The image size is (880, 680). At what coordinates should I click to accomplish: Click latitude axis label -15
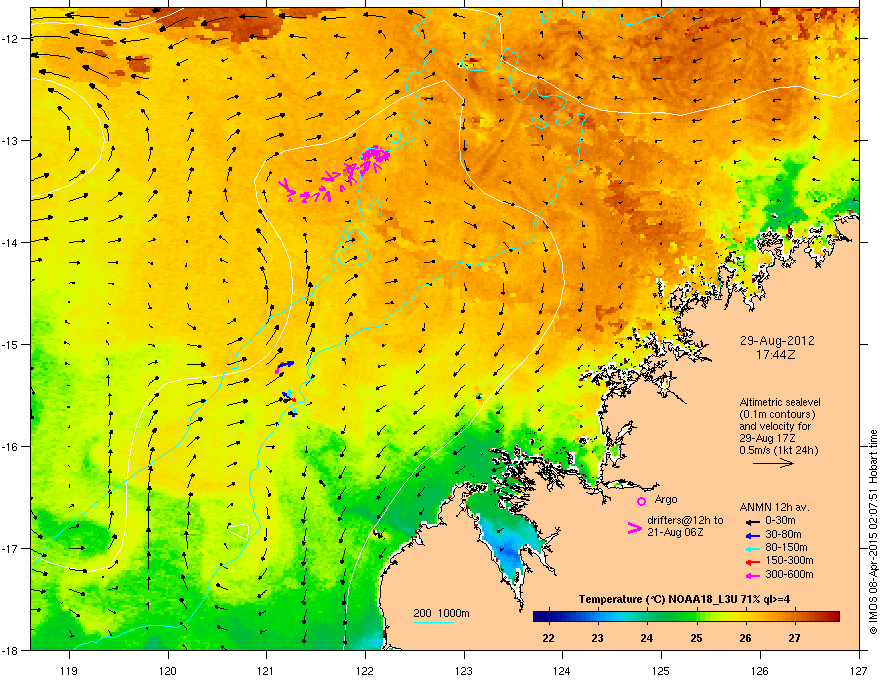[10, 344]
